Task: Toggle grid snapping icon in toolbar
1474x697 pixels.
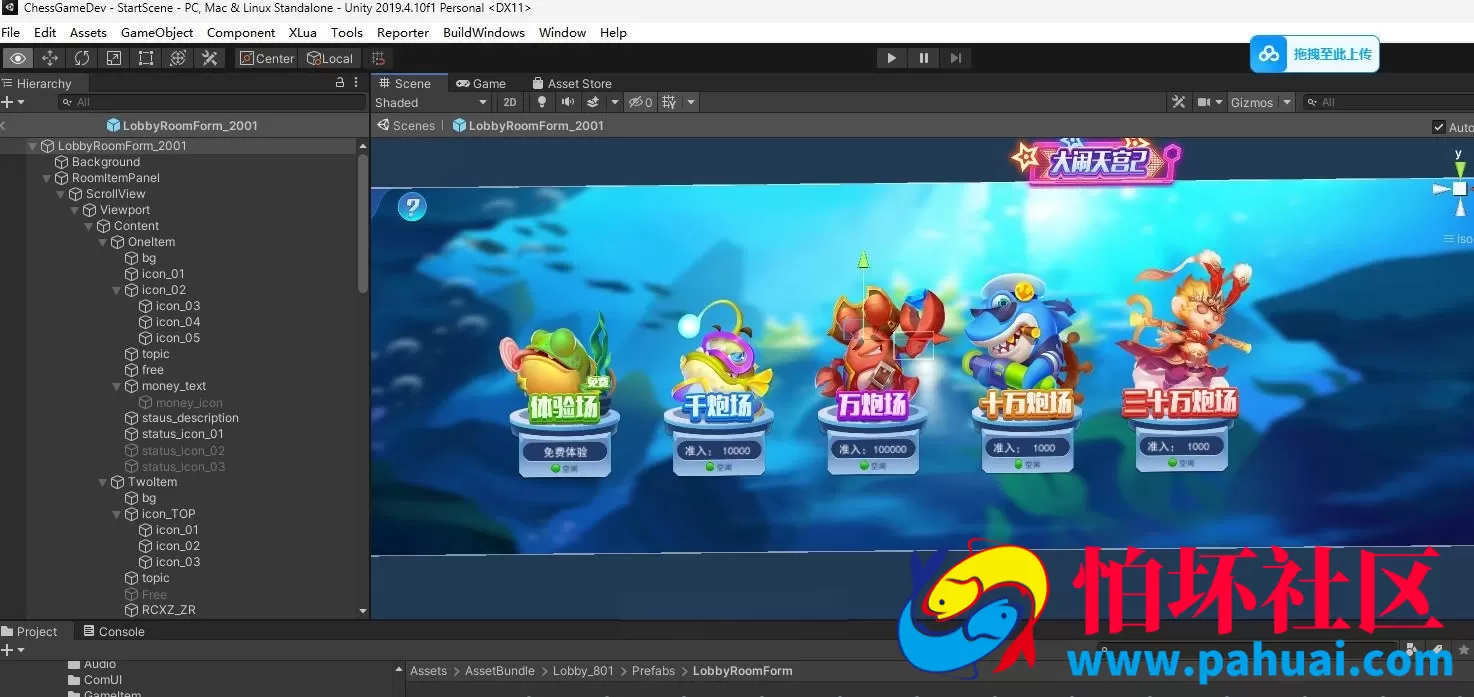Action: point(378,58)
